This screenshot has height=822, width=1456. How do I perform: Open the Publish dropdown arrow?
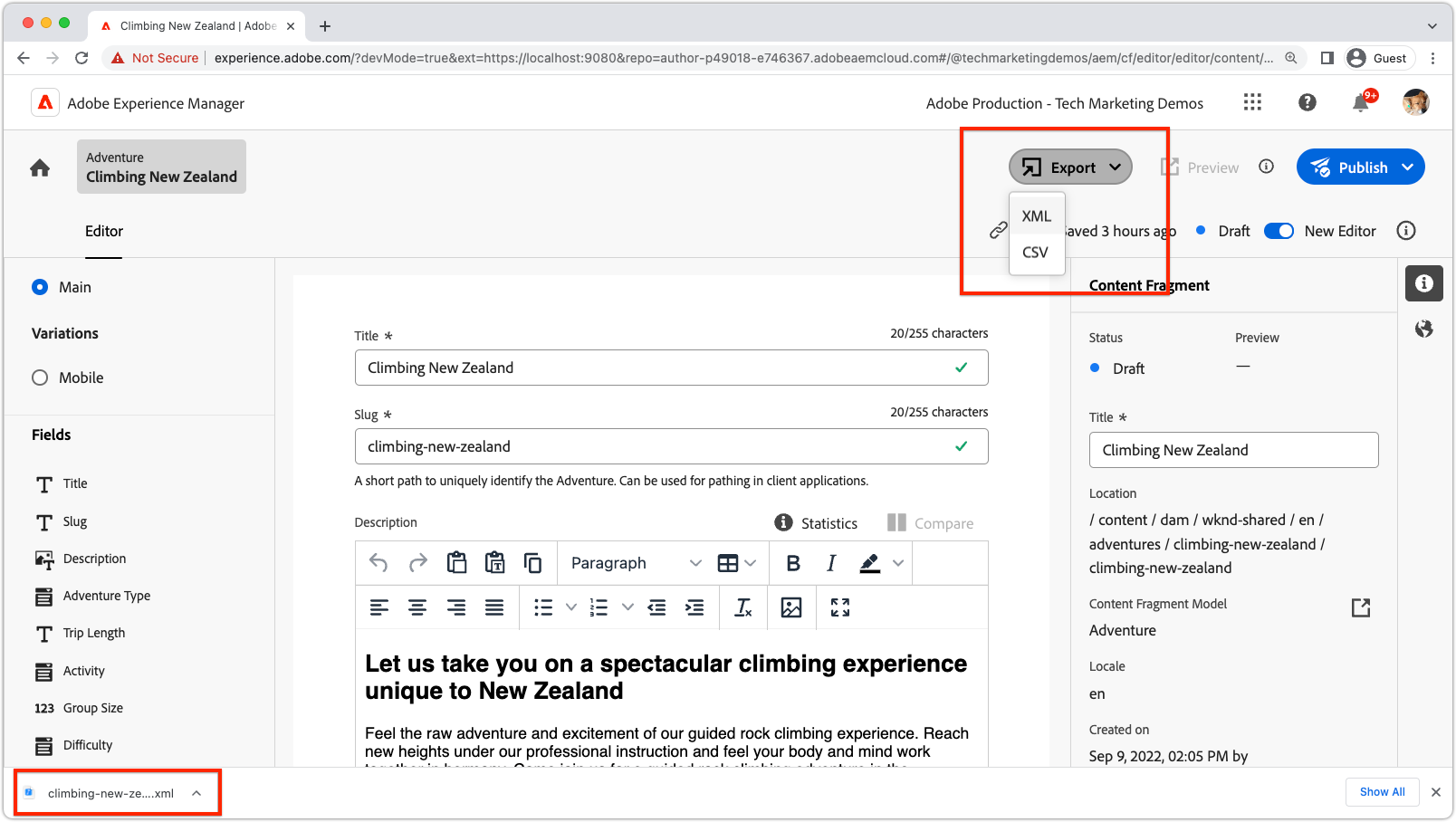tap(1408, 167)
